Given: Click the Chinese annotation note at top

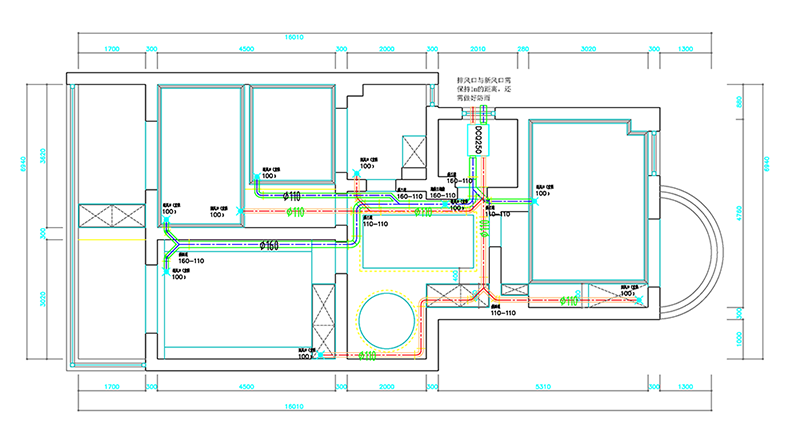Looking at the screenshot, I should [484, 88].
